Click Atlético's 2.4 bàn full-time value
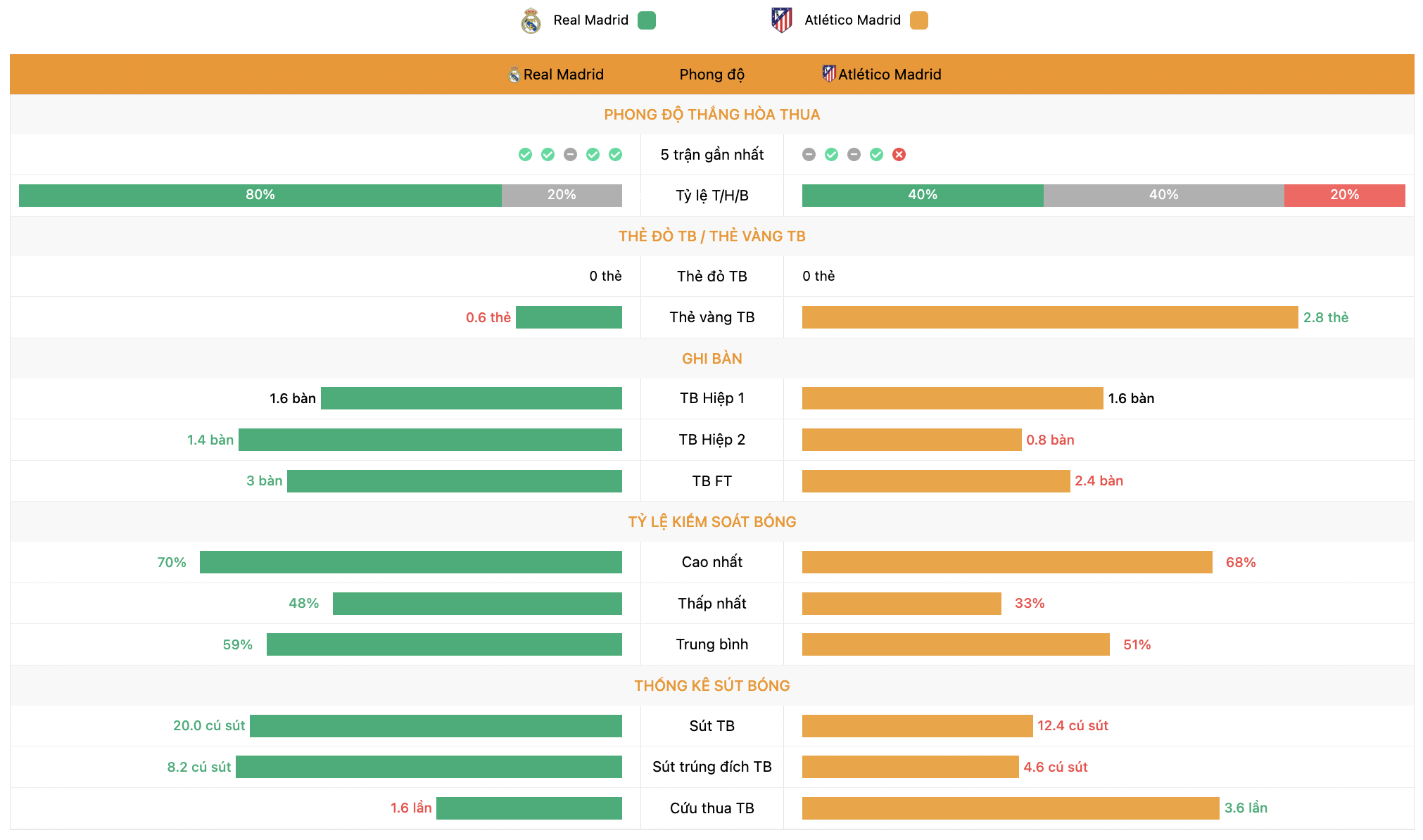 point(1099,481)
